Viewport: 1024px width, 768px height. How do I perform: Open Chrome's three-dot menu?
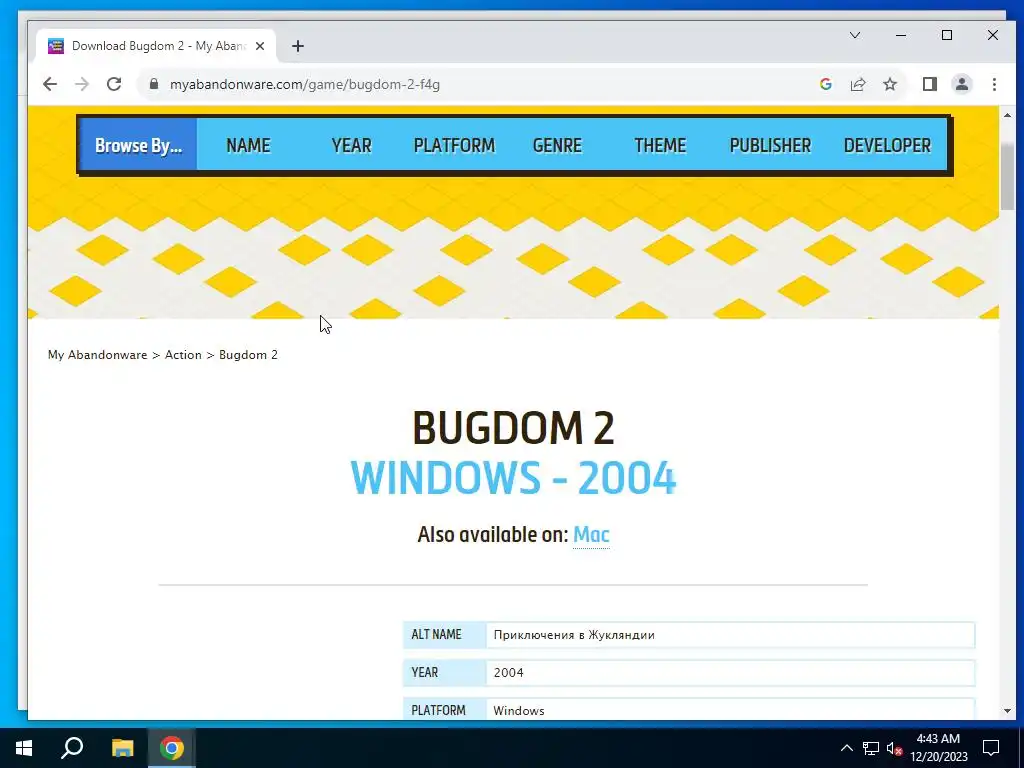click(994, 84)
